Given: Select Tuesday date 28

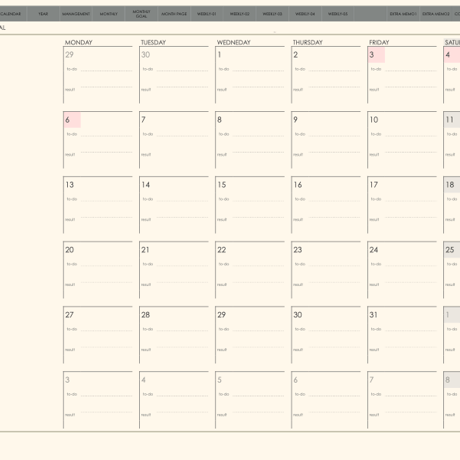Looking at the screenshot, I should point(146,315).
